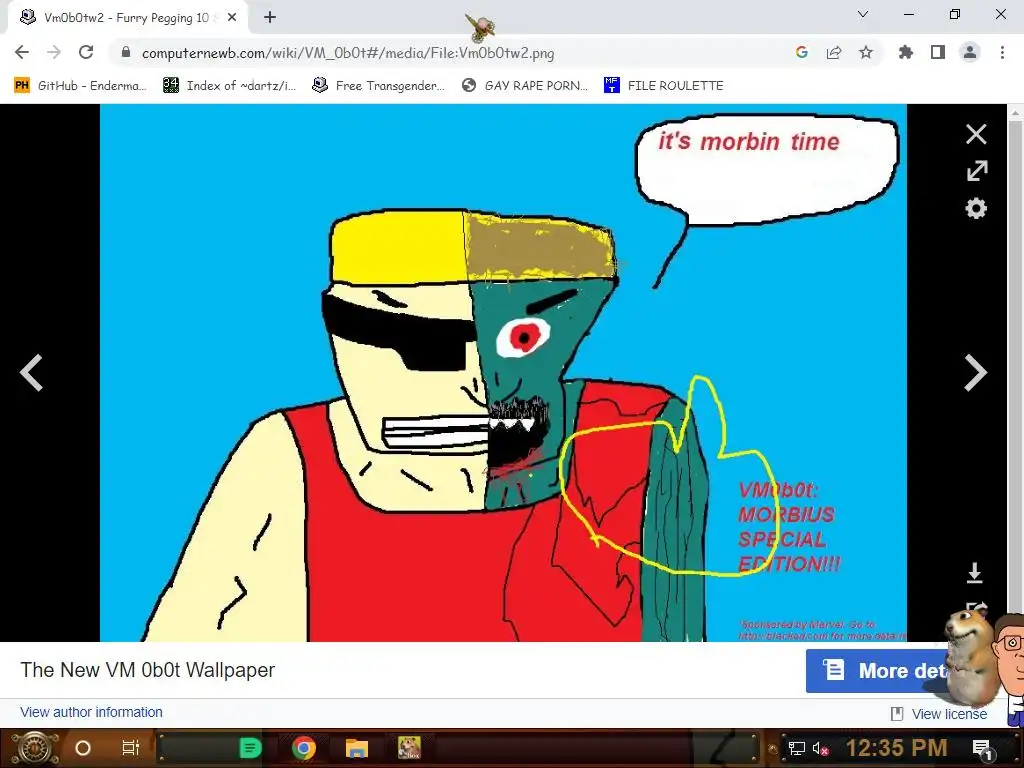Click 'The New VM 0b0t Wallpaper' caption
The height and width of the screenshot is (768, 1024).
click(x=148, y=670)
